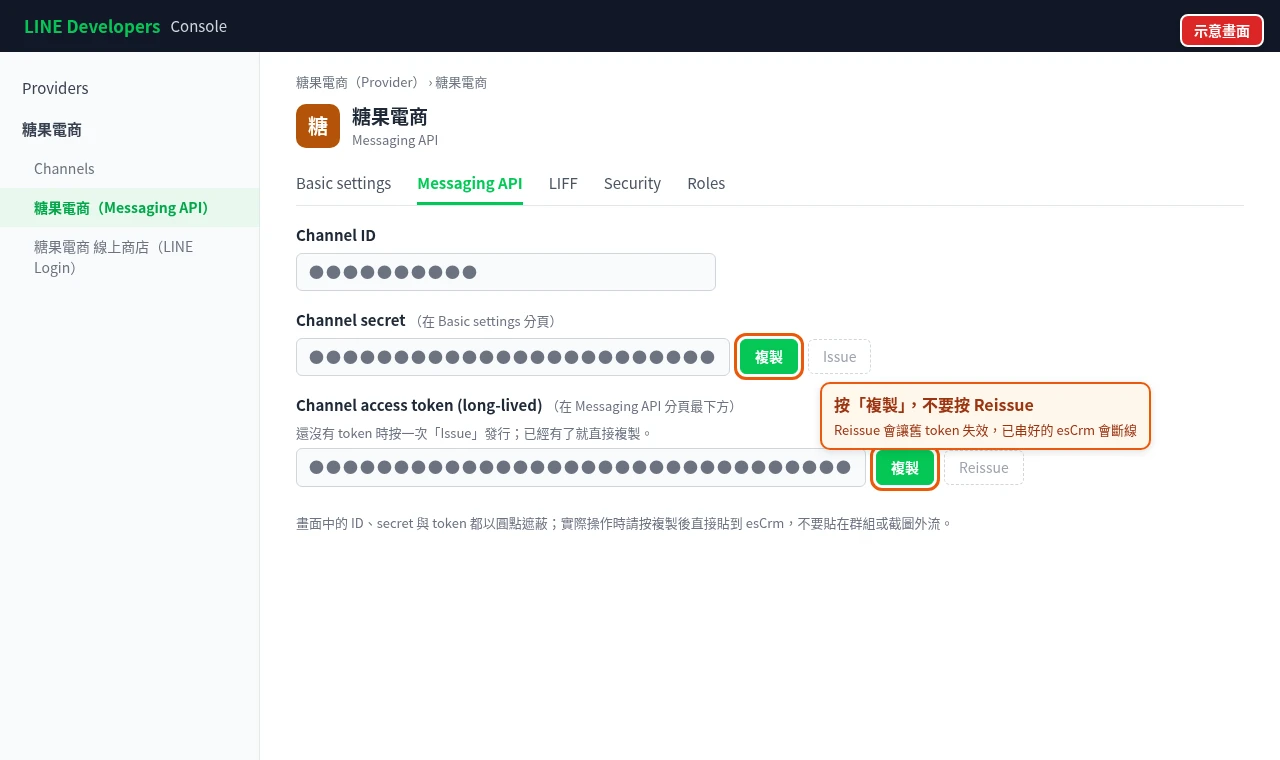The width and height of the screenshot is (1280, 760).
Task: Copy the Channel secret with 複製
Action: point(769,357)
